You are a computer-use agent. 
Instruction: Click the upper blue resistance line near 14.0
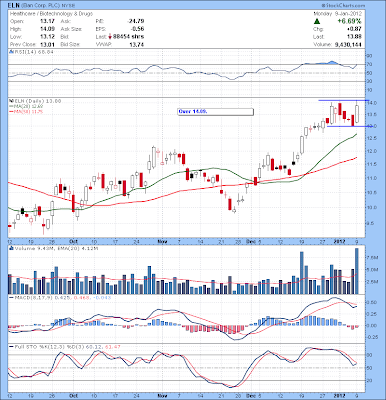coord(343,100)
